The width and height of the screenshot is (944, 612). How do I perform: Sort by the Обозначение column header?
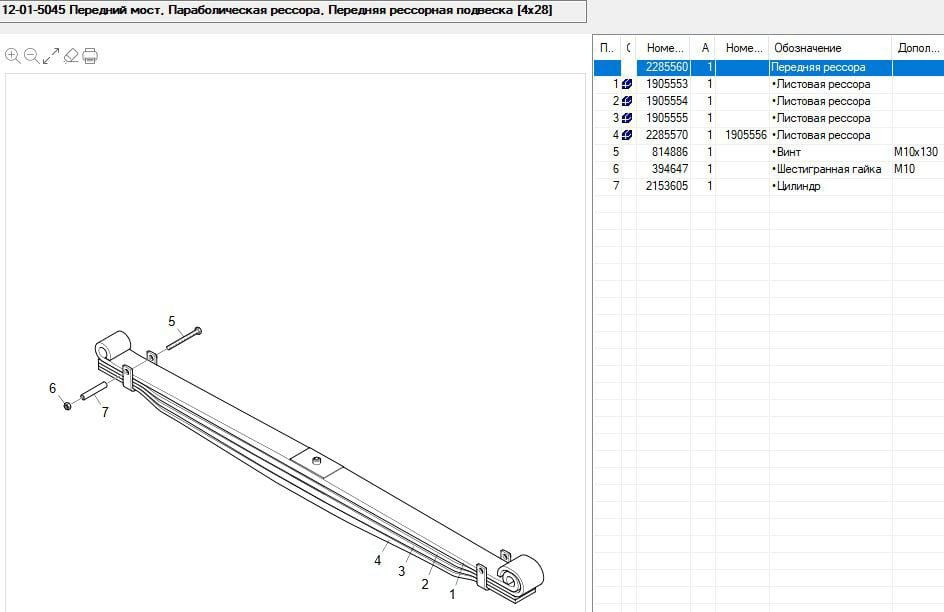click(829, 48)
